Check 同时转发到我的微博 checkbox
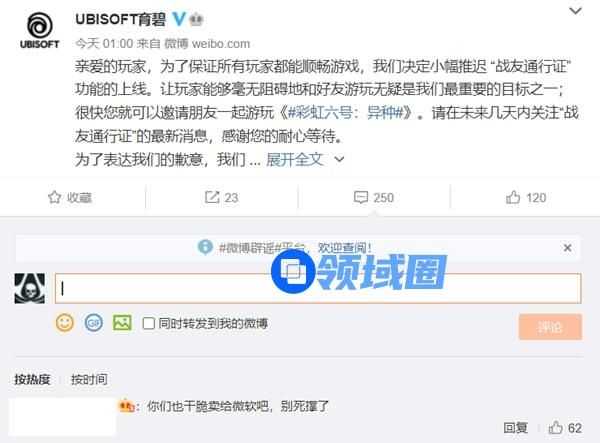This screenshot has width=600, height=443. tap(148, 324)
